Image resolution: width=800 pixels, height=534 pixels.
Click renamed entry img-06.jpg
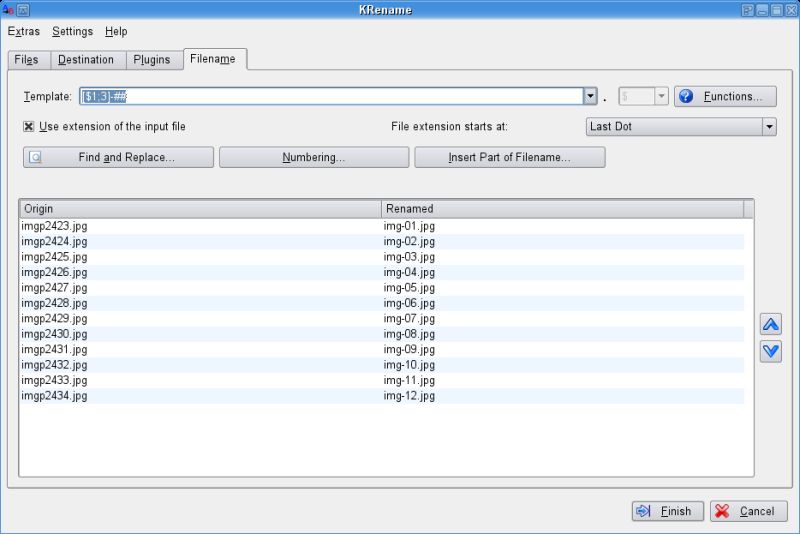(409, 303)
